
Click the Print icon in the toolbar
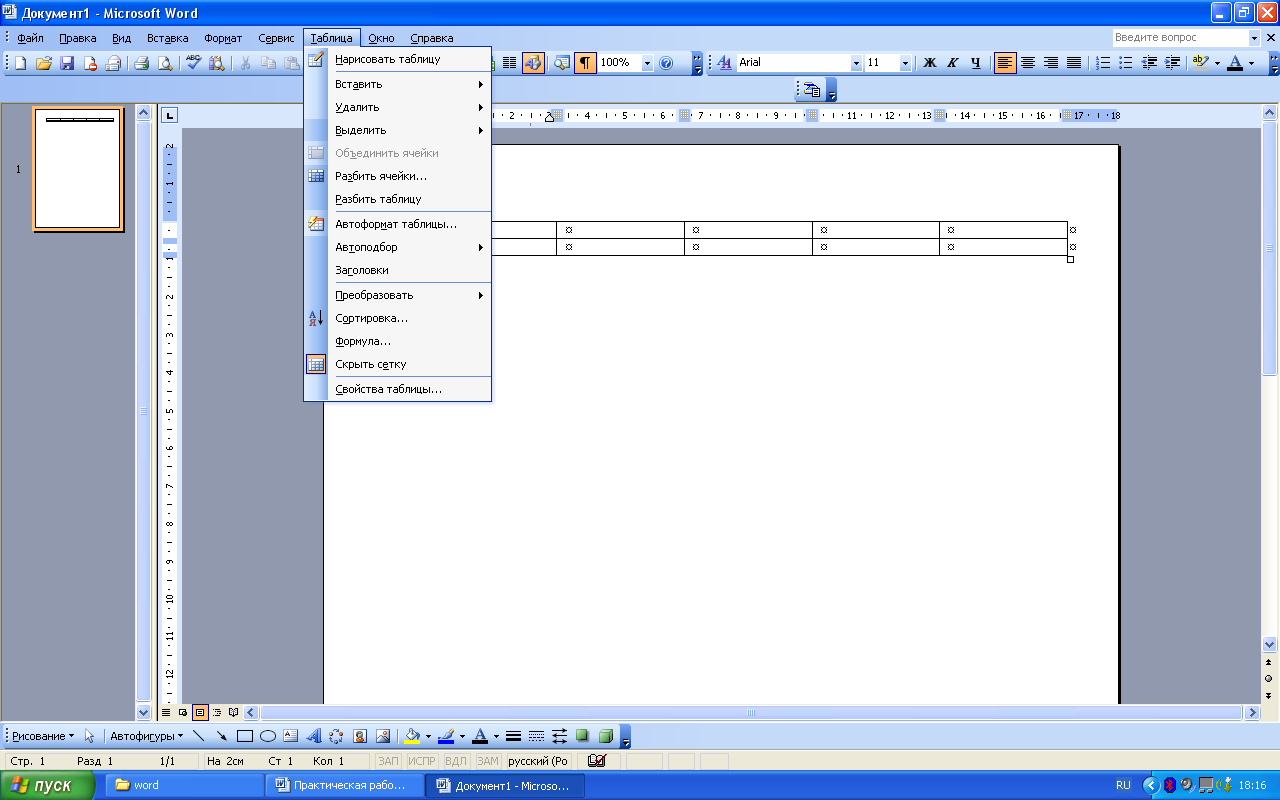click(x=141, y=63)
